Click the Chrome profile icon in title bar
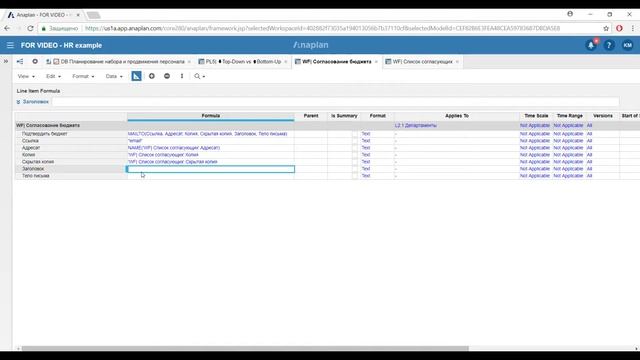The image size is (640, 360). 570,14
